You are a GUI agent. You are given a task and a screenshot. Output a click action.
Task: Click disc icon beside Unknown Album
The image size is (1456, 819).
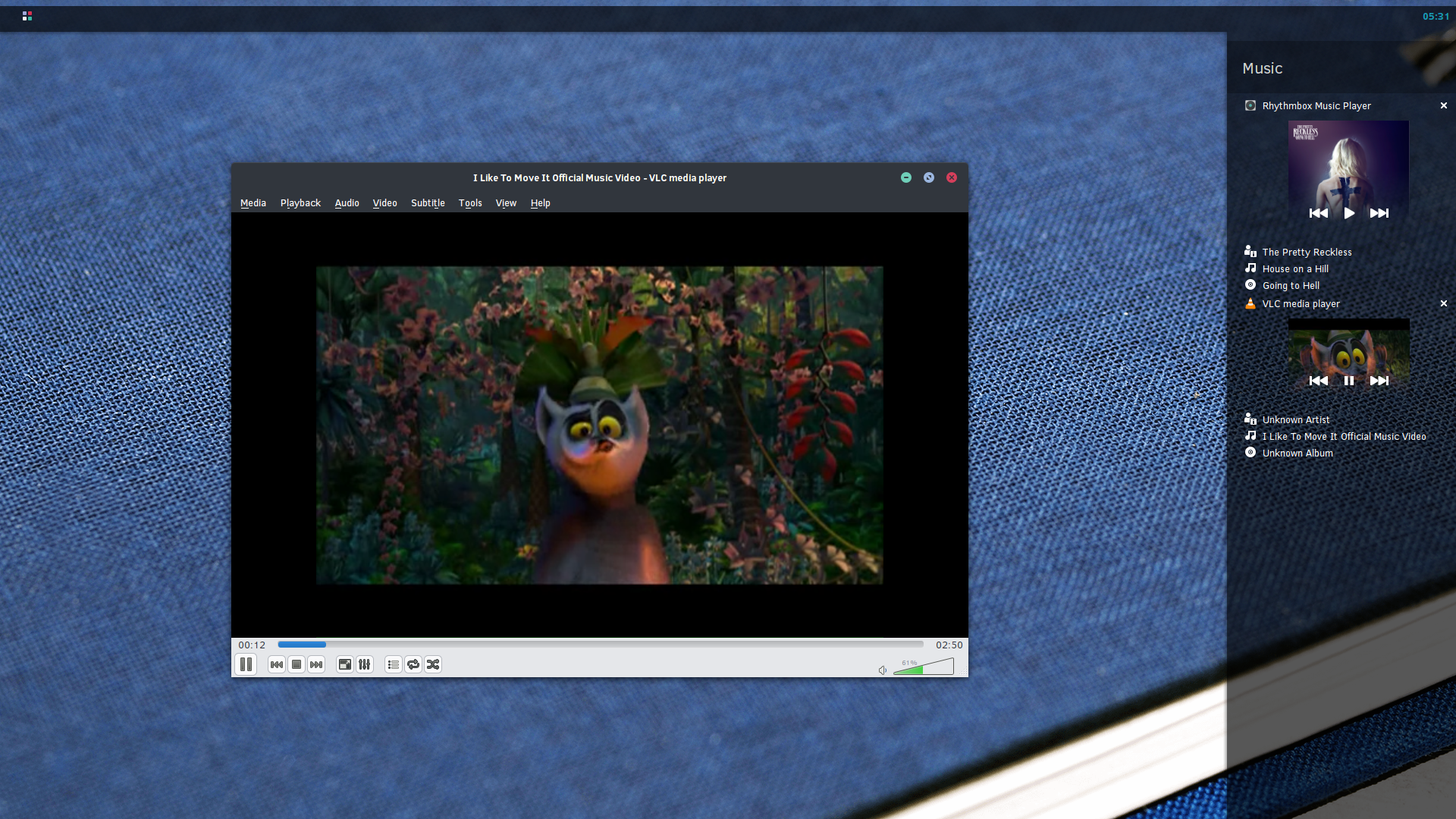(x=1250, y=452)
